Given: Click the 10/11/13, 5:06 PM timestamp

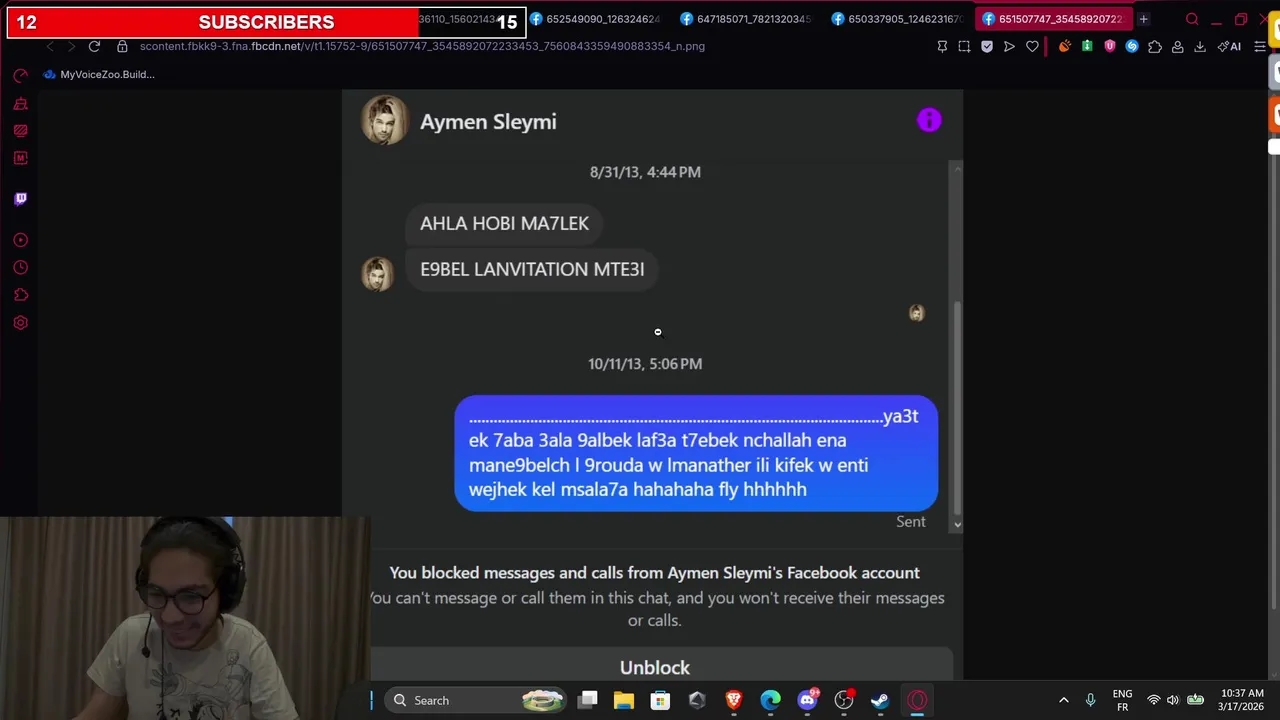Looking at the screenshot, I should 645,364.
